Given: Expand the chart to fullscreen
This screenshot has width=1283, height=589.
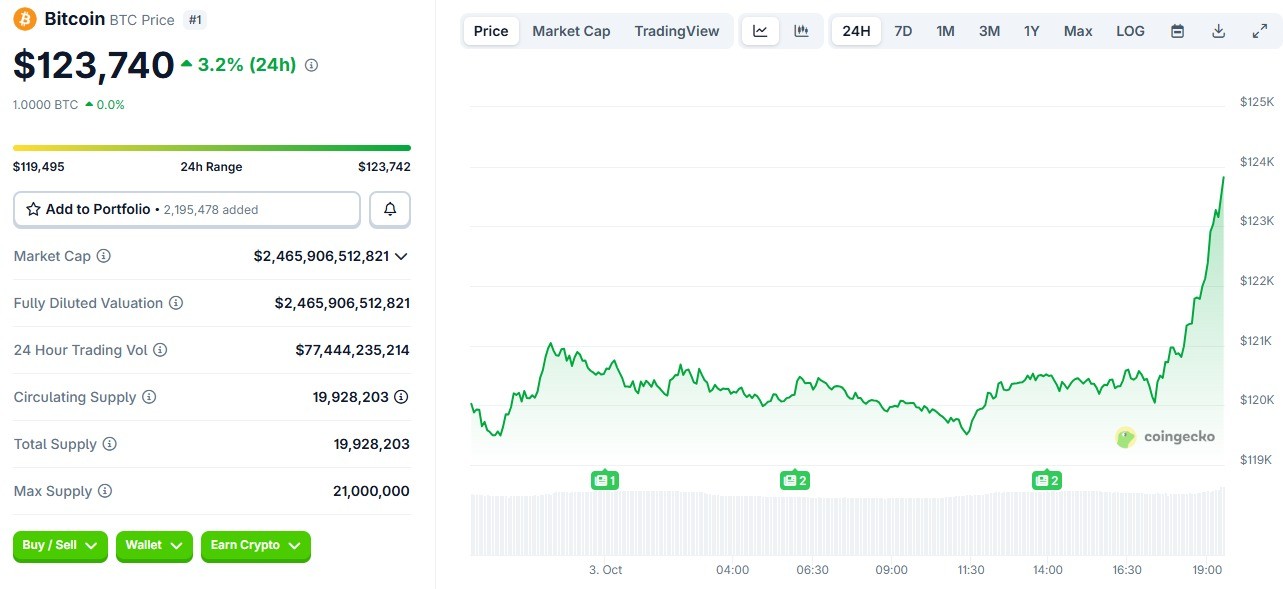Looking at the screenshot, I should click(1259, 31).
